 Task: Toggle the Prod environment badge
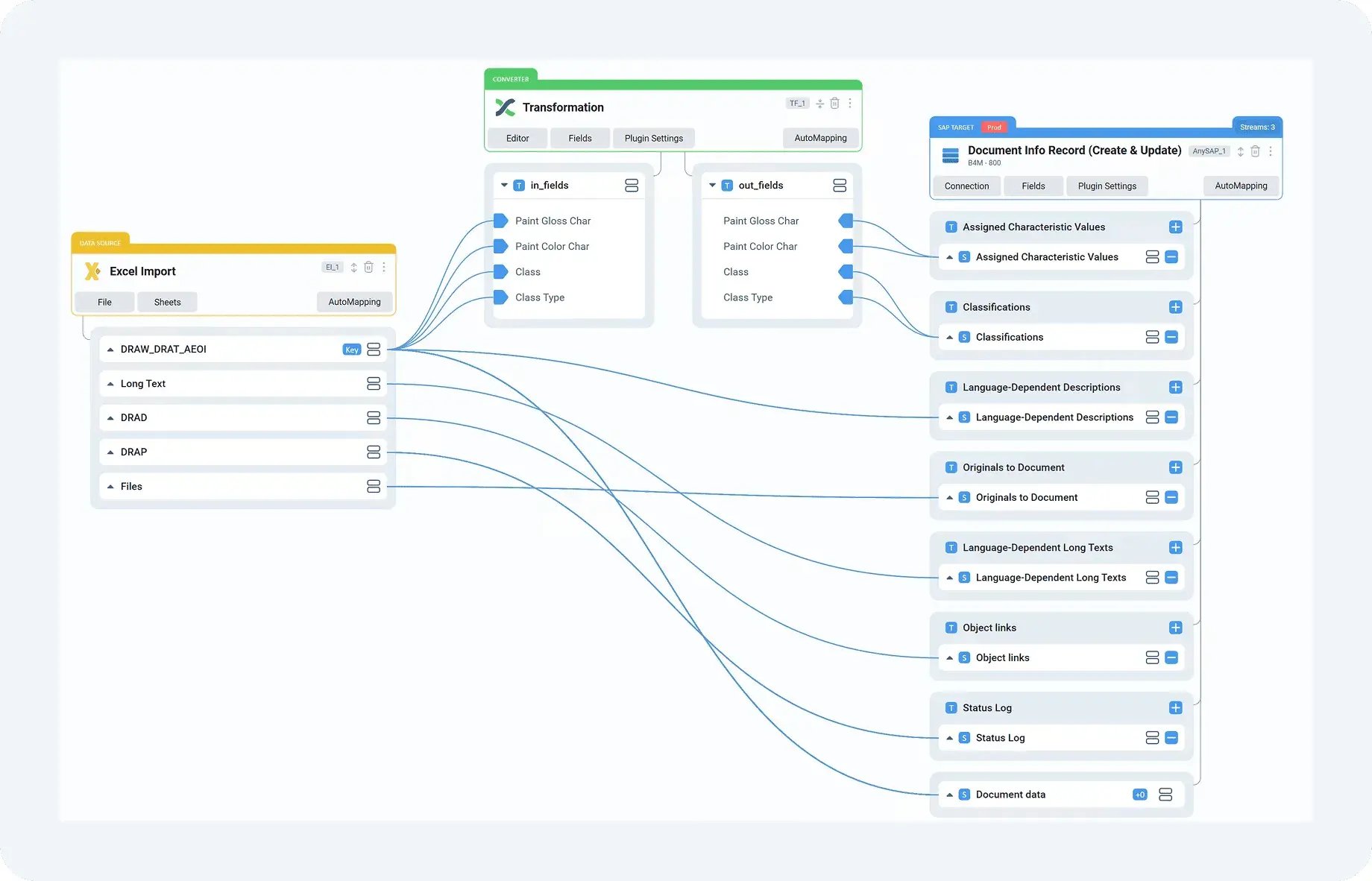994,127
